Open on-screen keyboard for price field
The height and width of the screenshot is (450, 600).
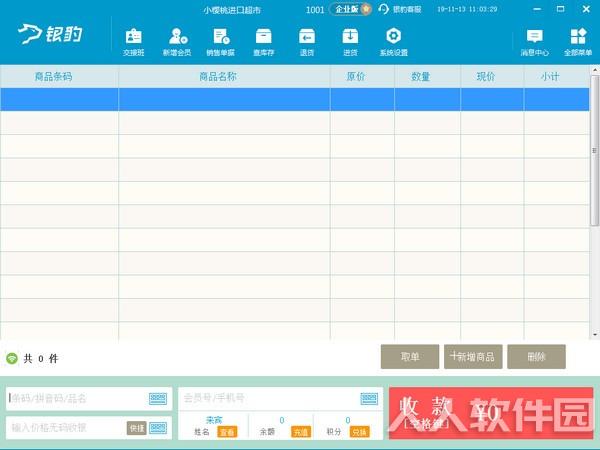[158, 427]
